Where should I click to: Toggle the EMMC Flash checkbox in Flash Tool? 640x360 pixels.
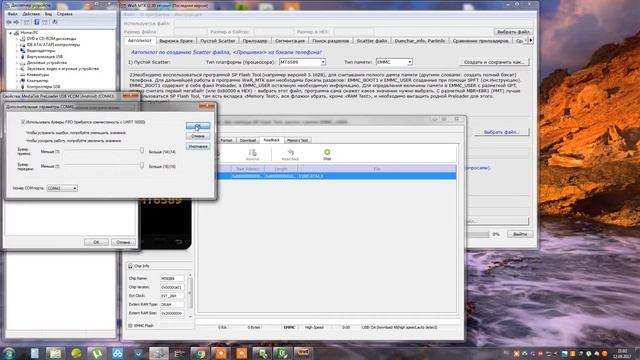click(130, 326)
